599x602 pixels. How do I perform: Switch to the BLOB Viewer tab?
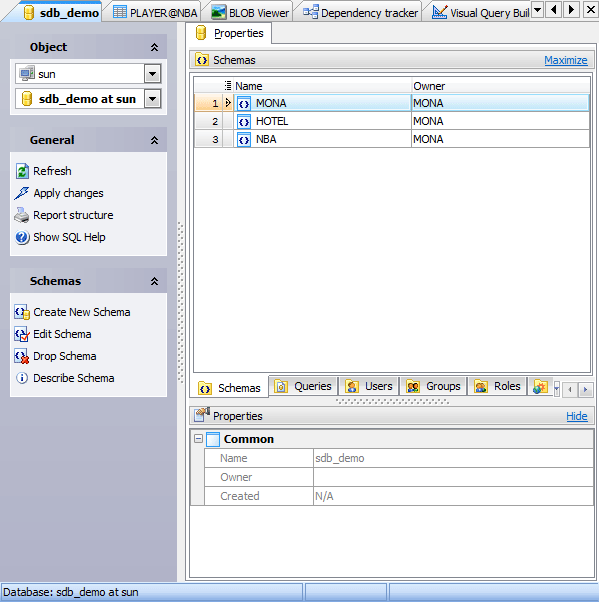pyautogui.click(x=250, y=13)
